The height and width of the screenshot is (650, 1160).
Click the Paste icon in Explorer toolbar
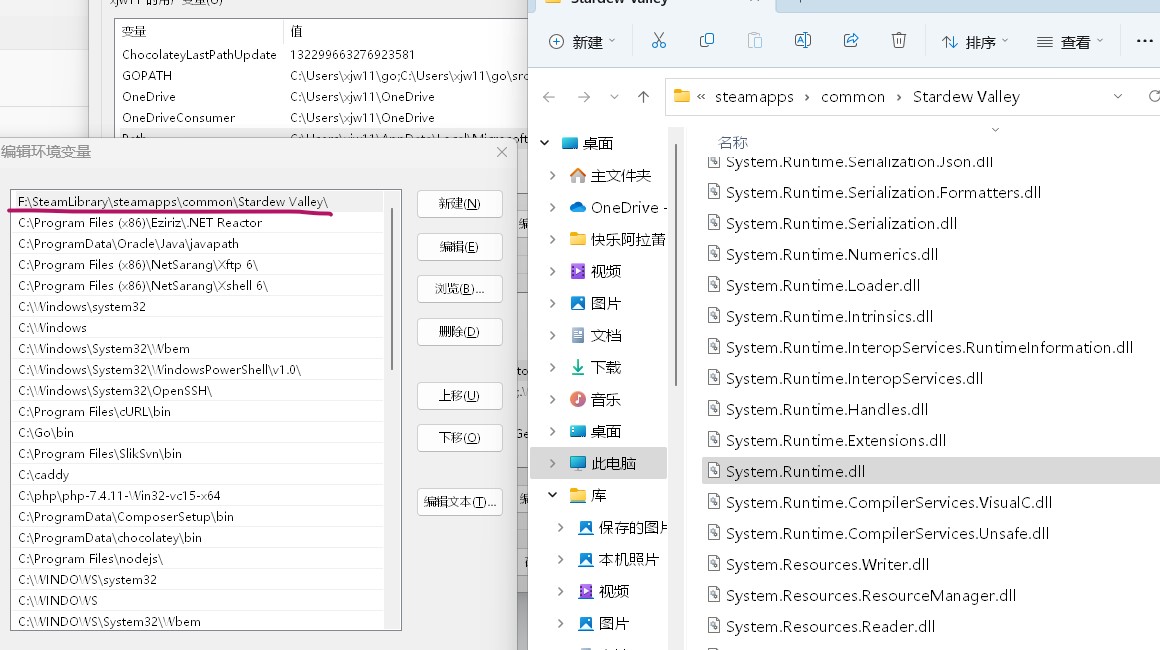tap(755, 40)
